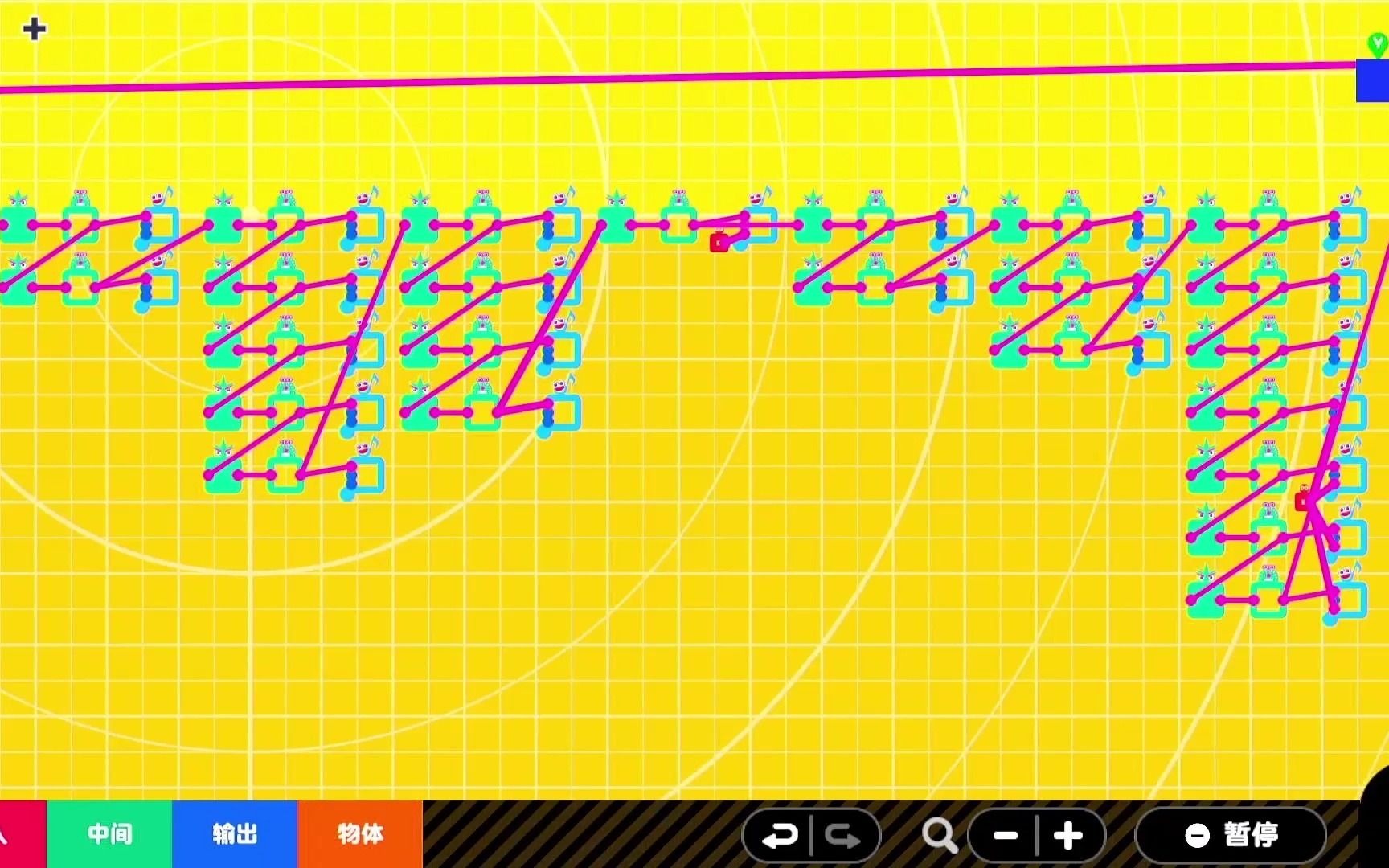Redo the action with the greyed redo arrow

click(842, 837)
